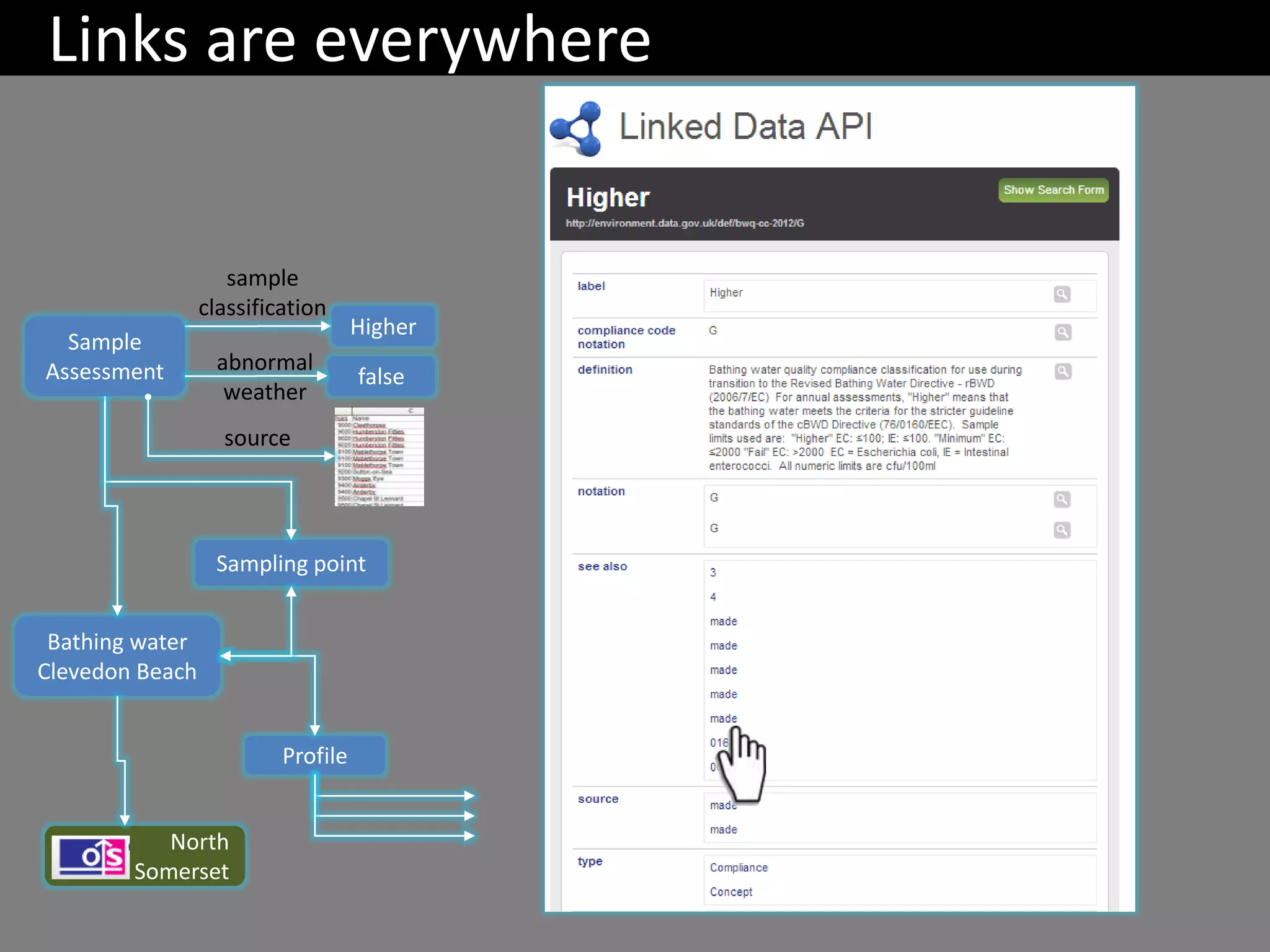Select the Sample Assessment box
This screenshot has height=952, width=1270.
click(x=104, y=356)
